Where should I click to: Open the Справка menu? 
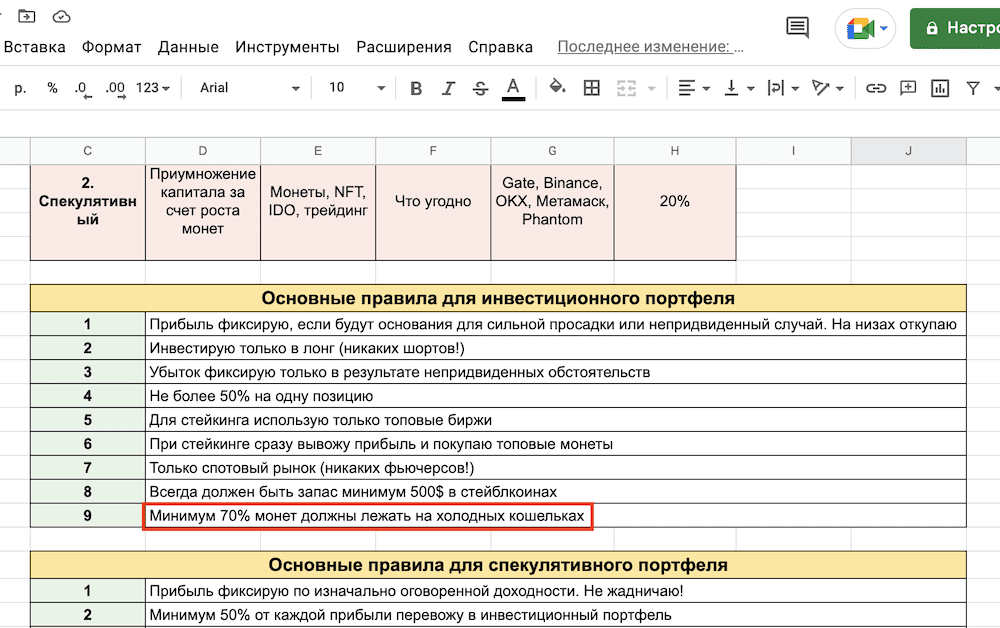(501, 47)
